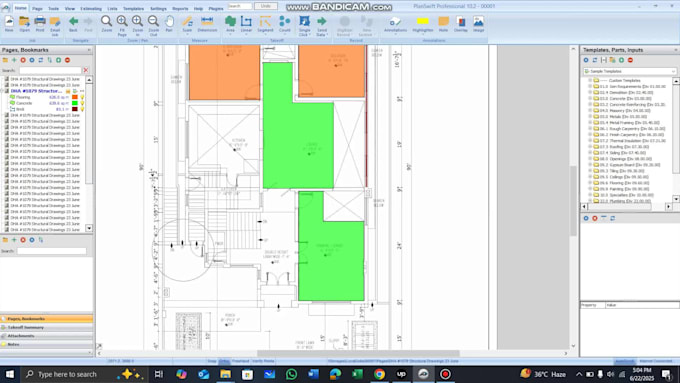680x383 pixels.
Task: Select the Pages, Bookmarks panel section
Action: (46, 319)
